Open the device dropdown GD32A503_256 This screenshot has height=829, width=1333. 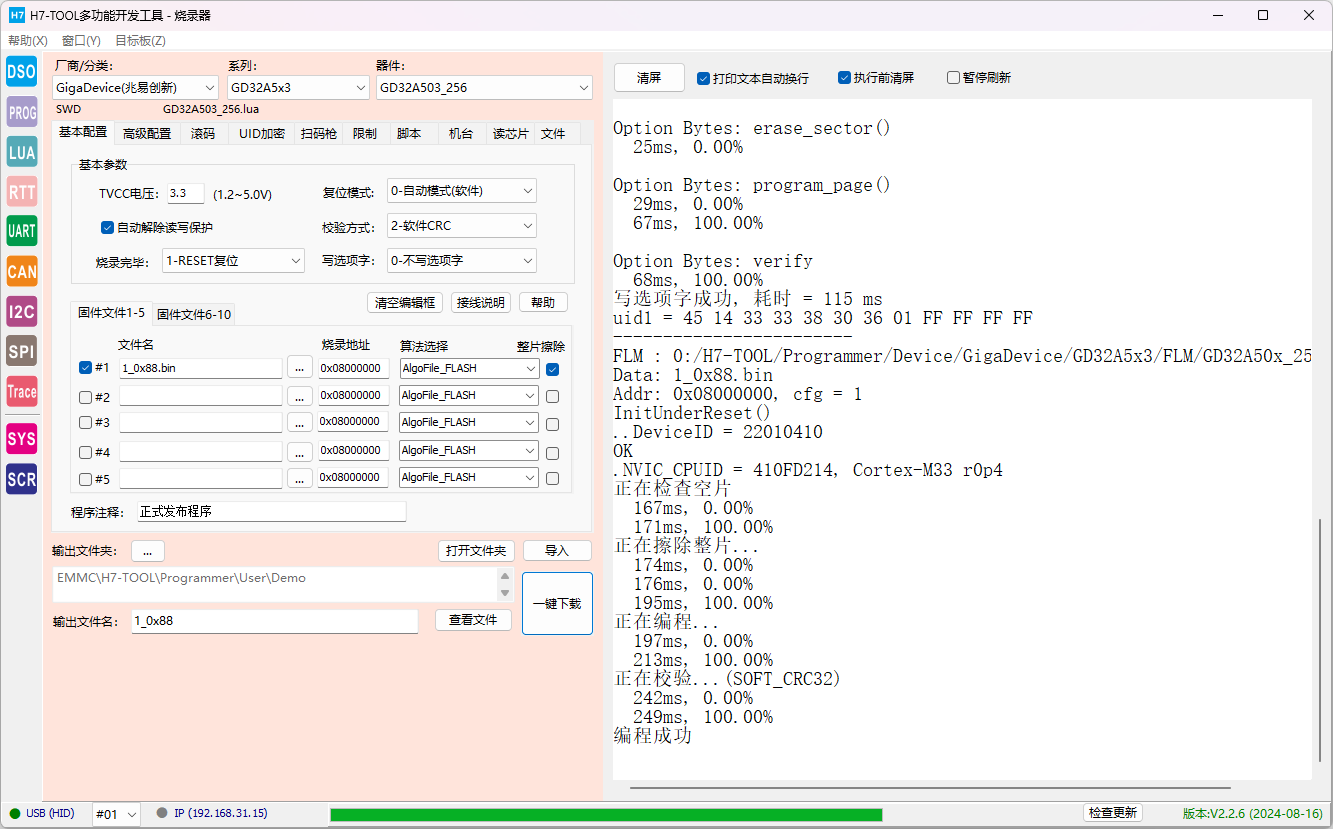coord(485,87)
